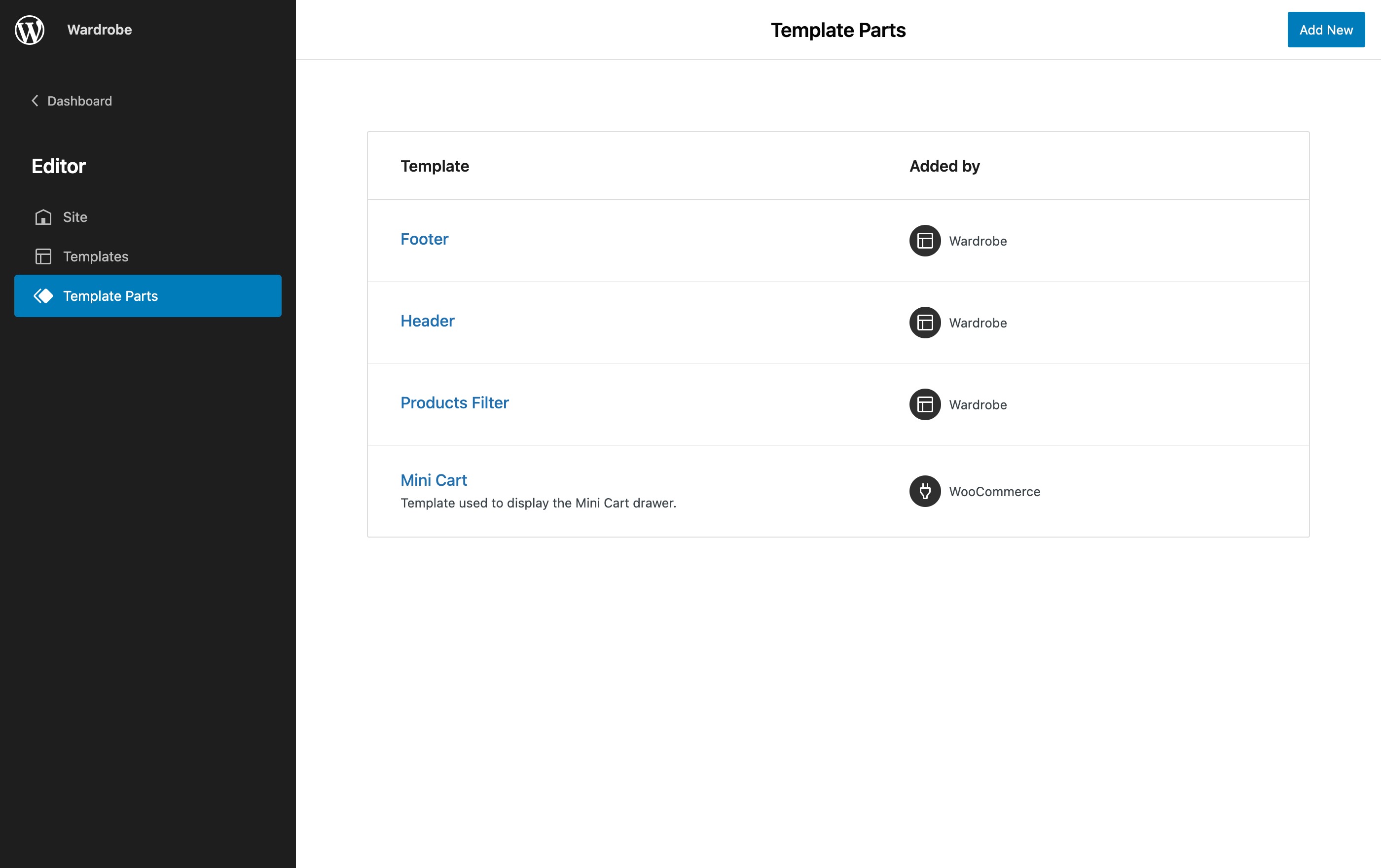Image resolution: width=1381 pixels, height=868 pixels.
Task: Open the Products Filter template part
Action: 455,402
